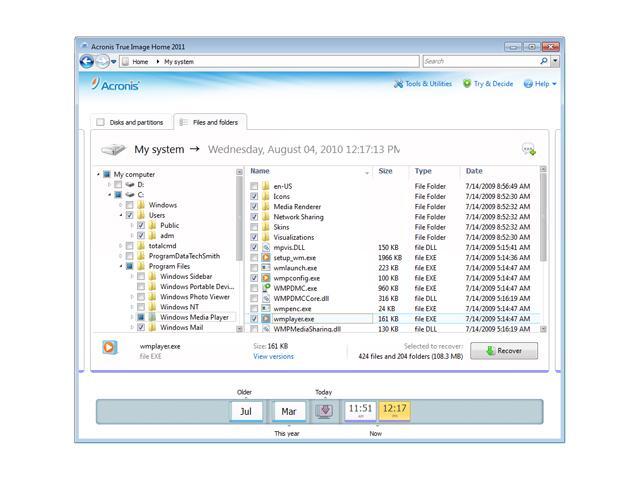Click the Recover button
Viewport: 640px width, 480px height.
coord(504,351)
